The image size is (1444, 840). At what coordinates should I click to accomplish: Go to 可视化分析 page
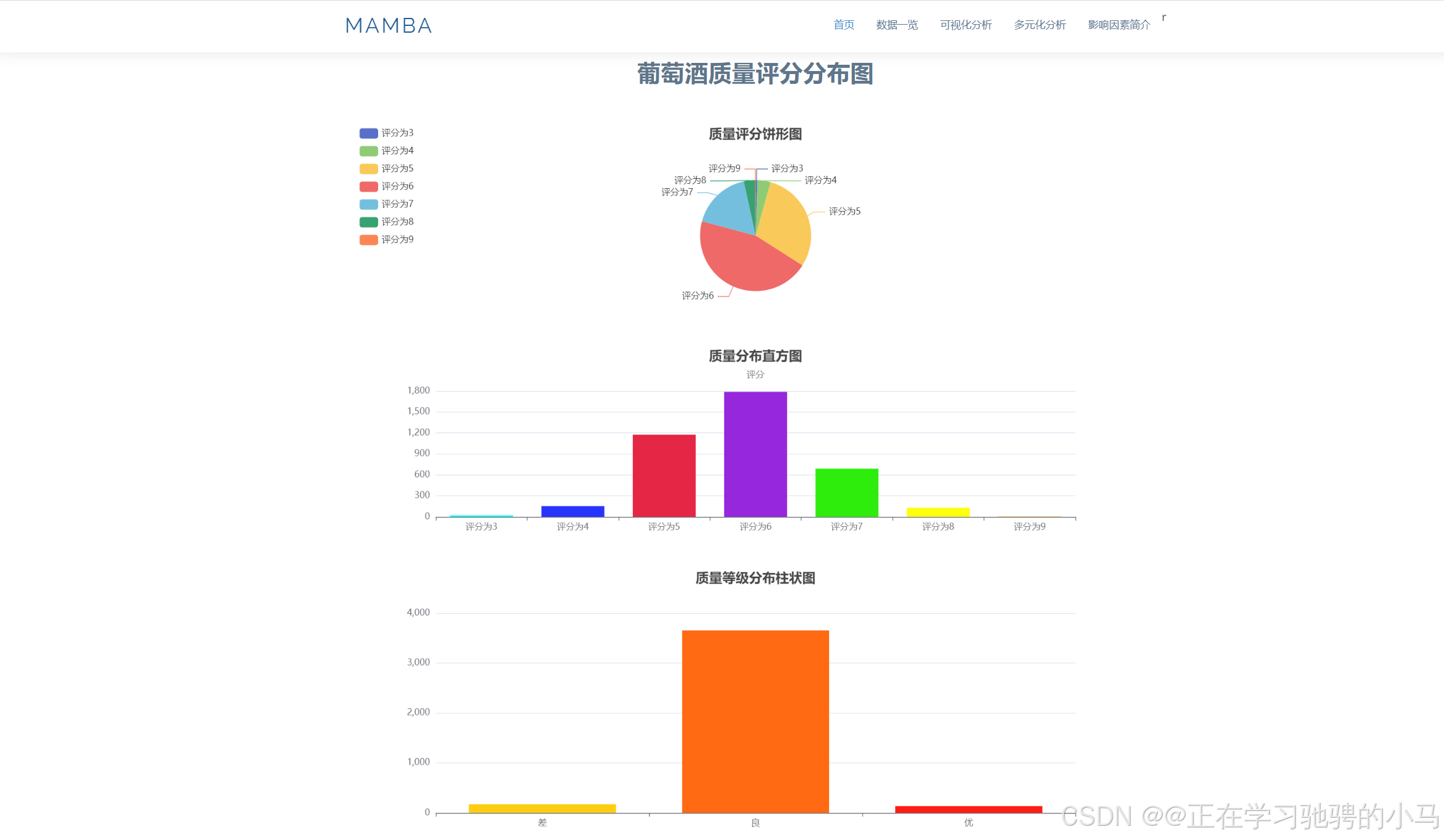click(965, 25)
